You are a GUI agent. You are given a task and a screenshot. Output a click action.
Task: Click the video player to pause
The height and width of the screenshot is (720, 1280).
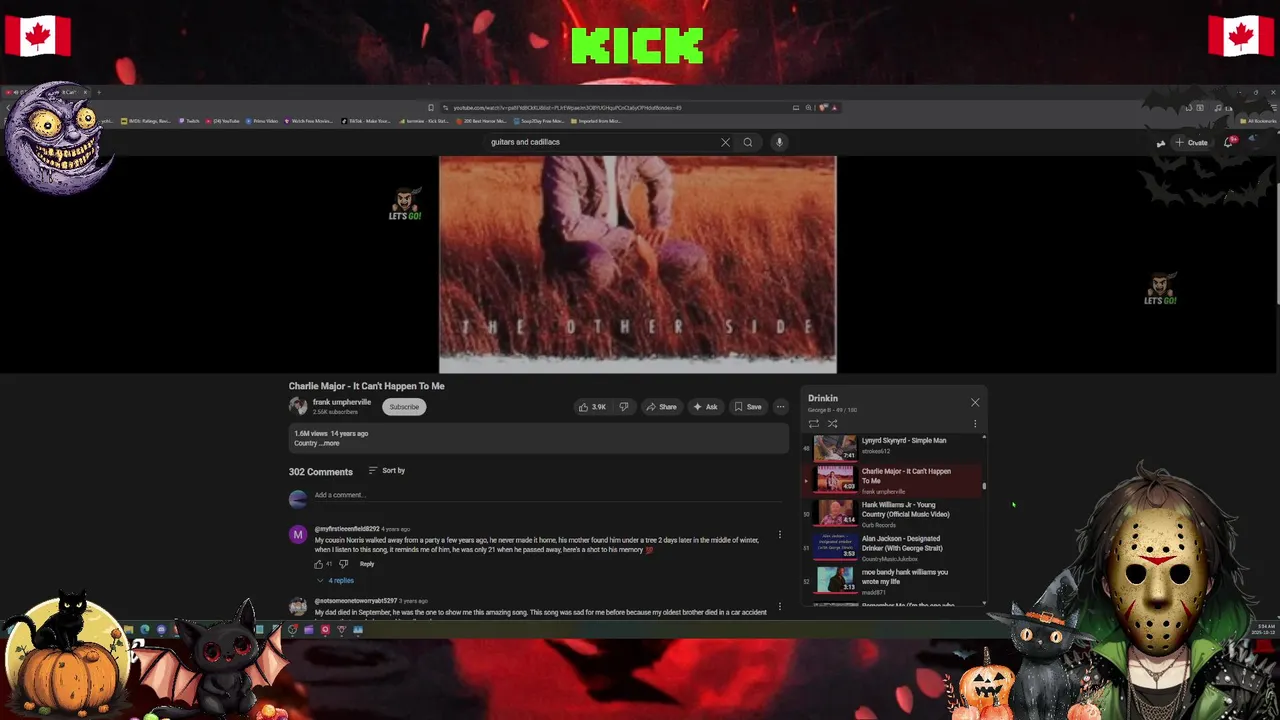click(x=638, y=264)
